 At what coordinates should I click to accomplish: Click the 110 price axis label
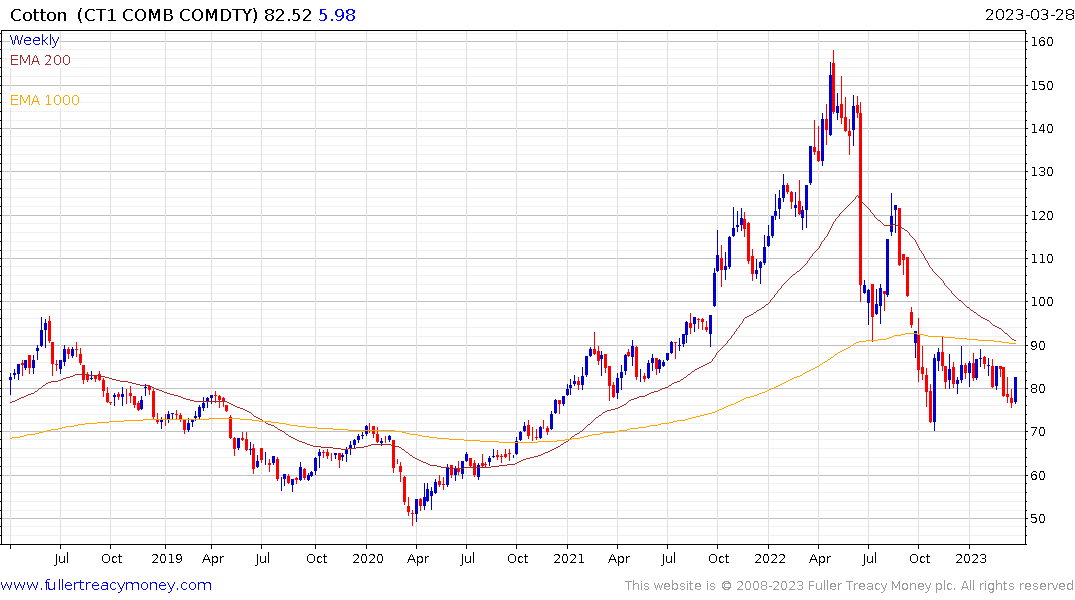coord(1042,259)
